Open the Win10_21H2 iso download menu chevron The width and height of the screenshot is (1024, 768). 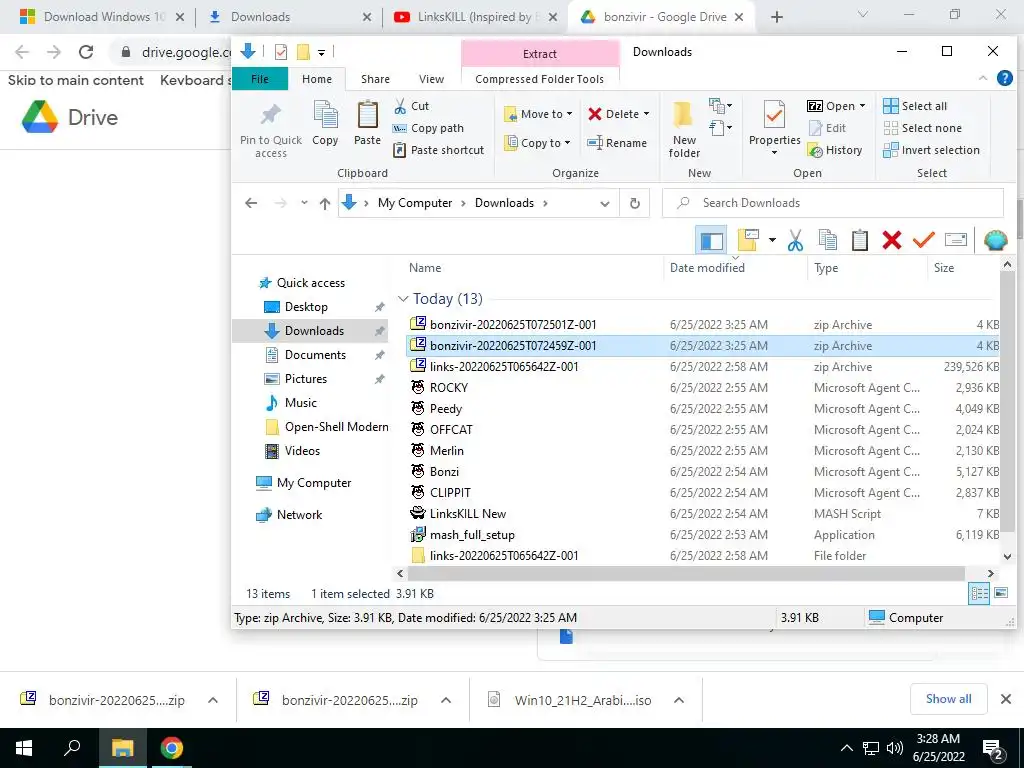679,700
